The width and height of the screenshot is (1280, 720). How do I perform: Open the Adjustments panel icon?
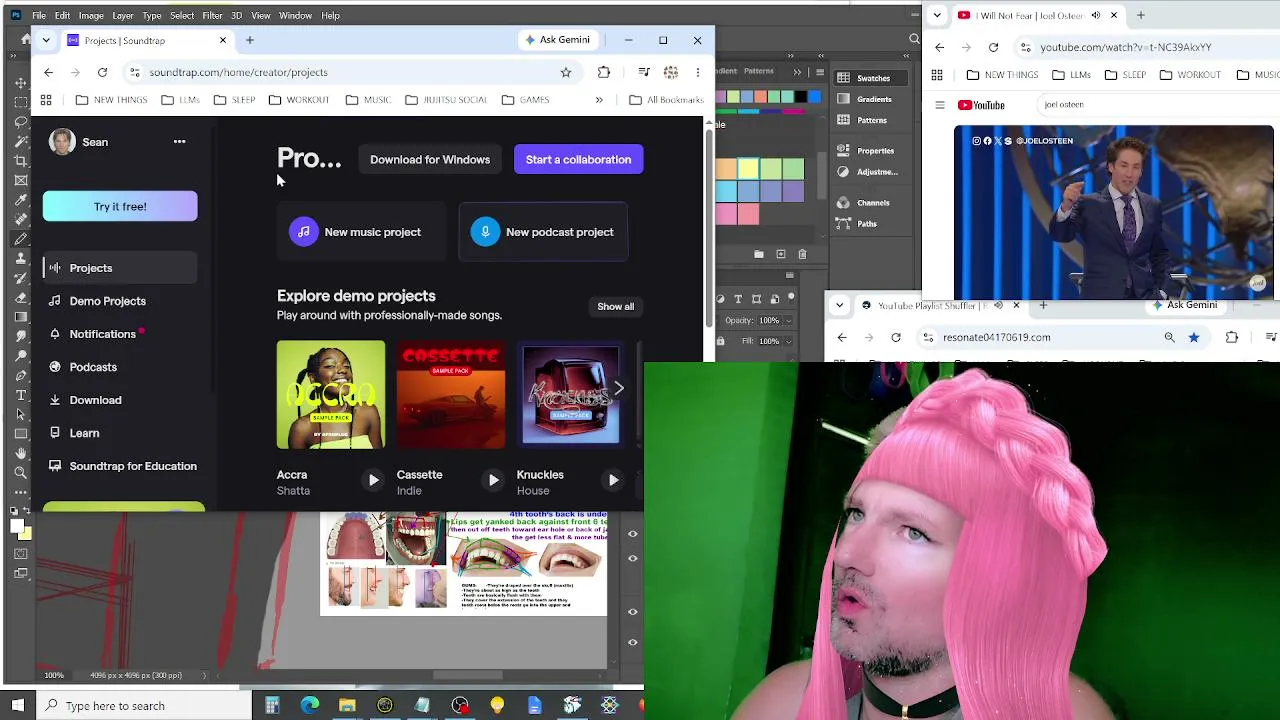click(x=843, y=172)
